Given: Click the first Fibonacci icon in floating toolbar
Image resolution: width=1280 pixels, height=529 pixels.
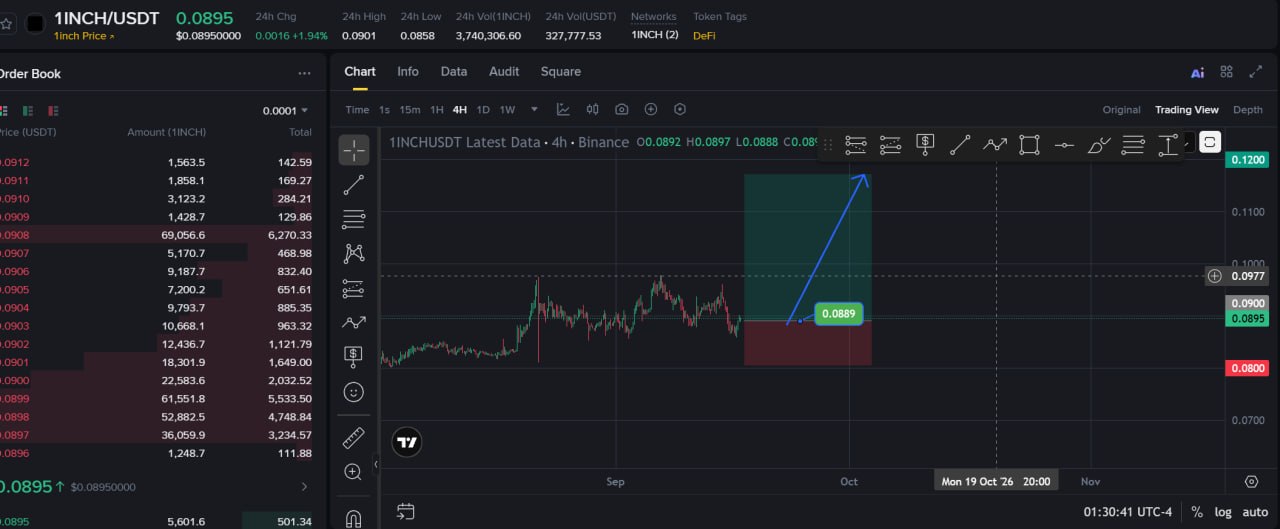Looking at the screenshot, I should click(x=856, y=145).
